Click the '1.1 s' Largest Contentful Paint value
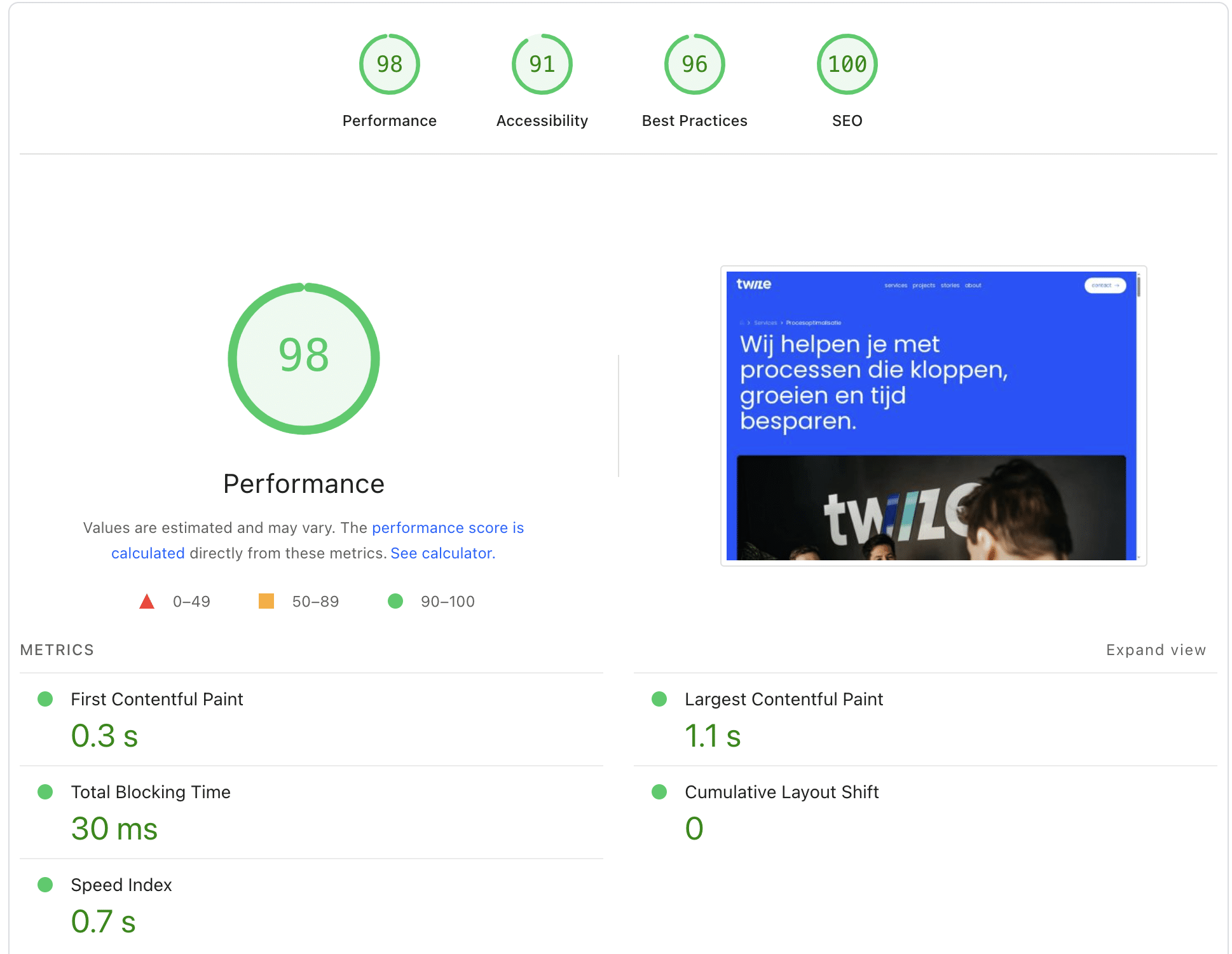Image resolution: width=1232 pixels, height=954 pixels. pos(713,736)
